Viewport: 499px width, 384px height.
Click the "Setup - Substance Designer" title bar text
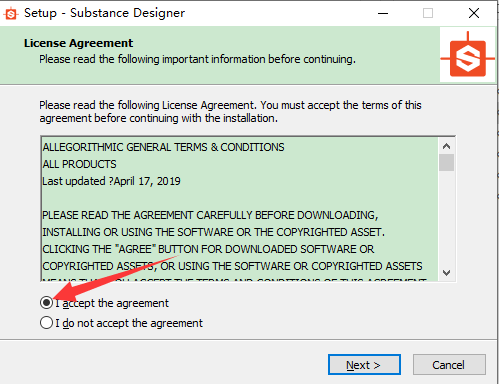tap(104, 13)
